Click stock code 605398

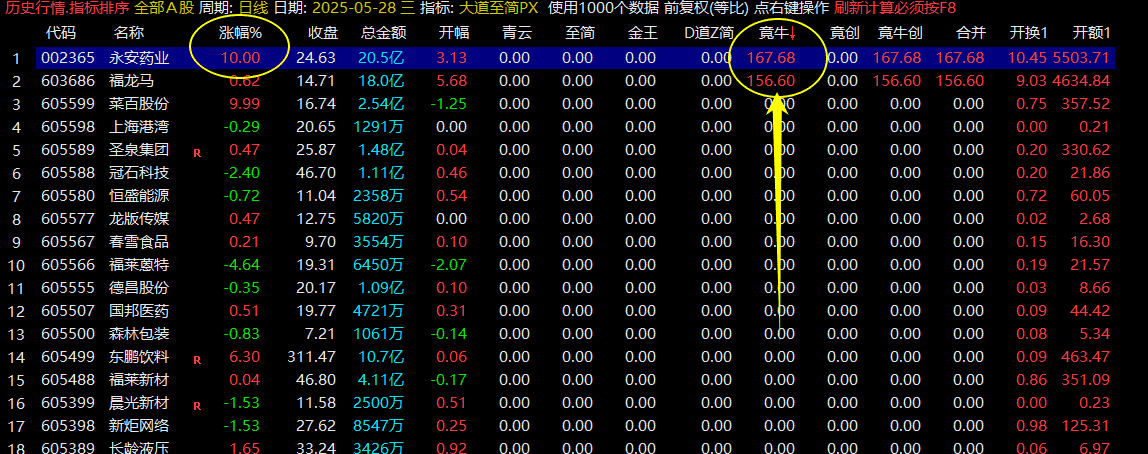[68, 425]
